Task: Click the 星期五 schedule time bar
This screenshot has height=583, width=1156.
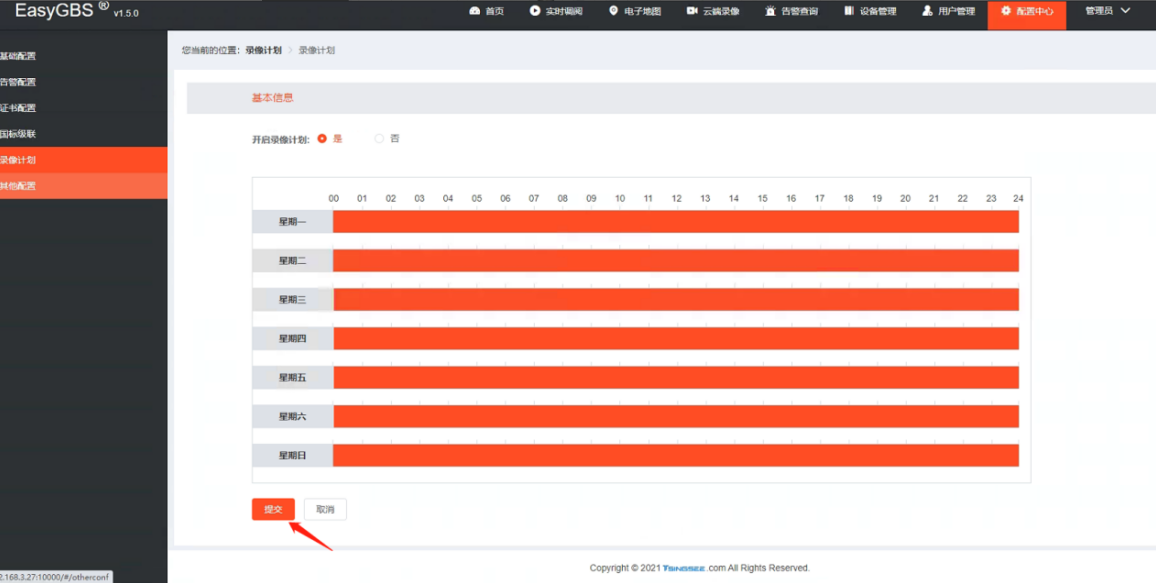Action: click(676, 377)
